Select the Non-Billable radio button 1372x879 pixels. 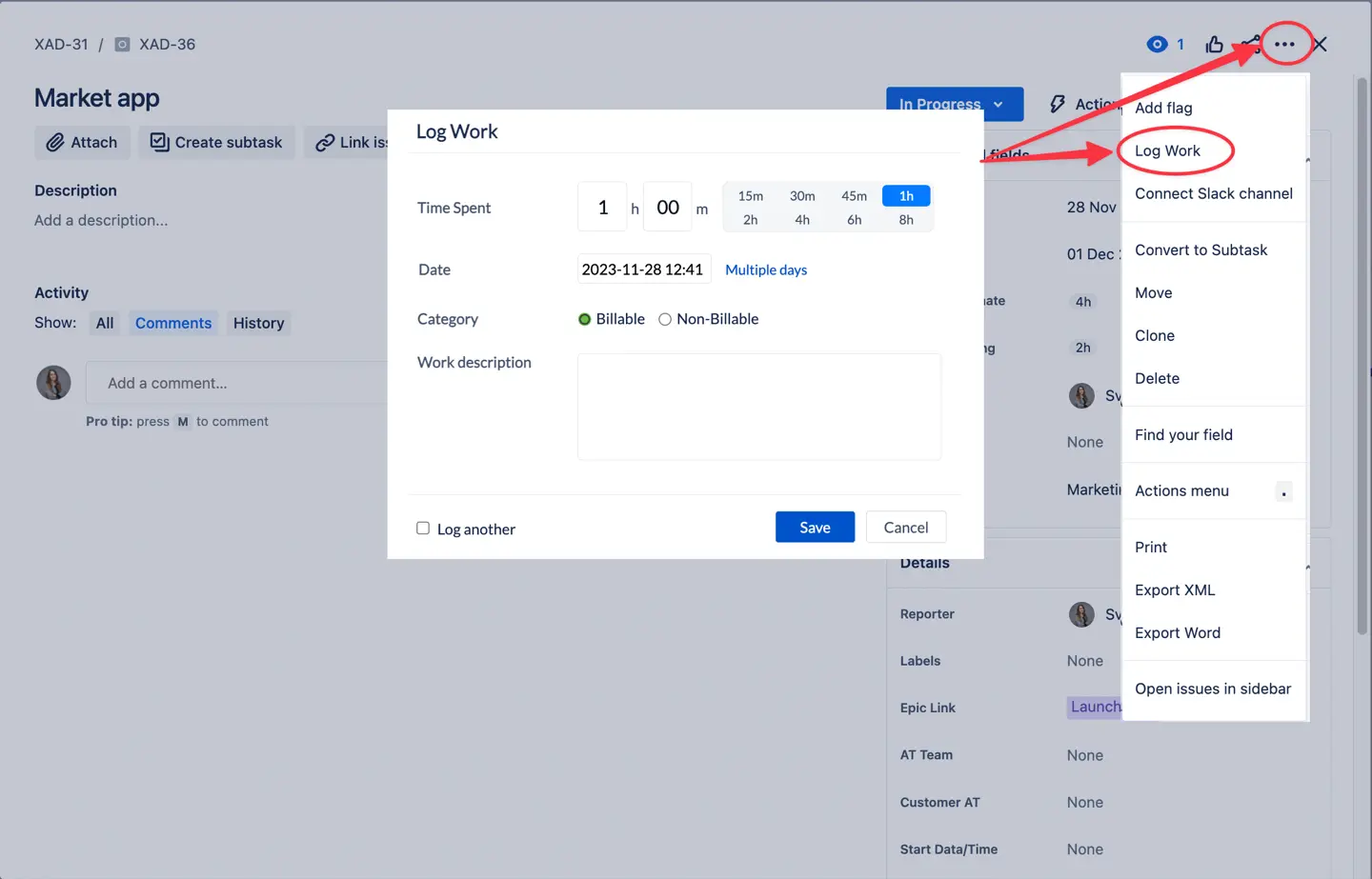pos(664,319)
